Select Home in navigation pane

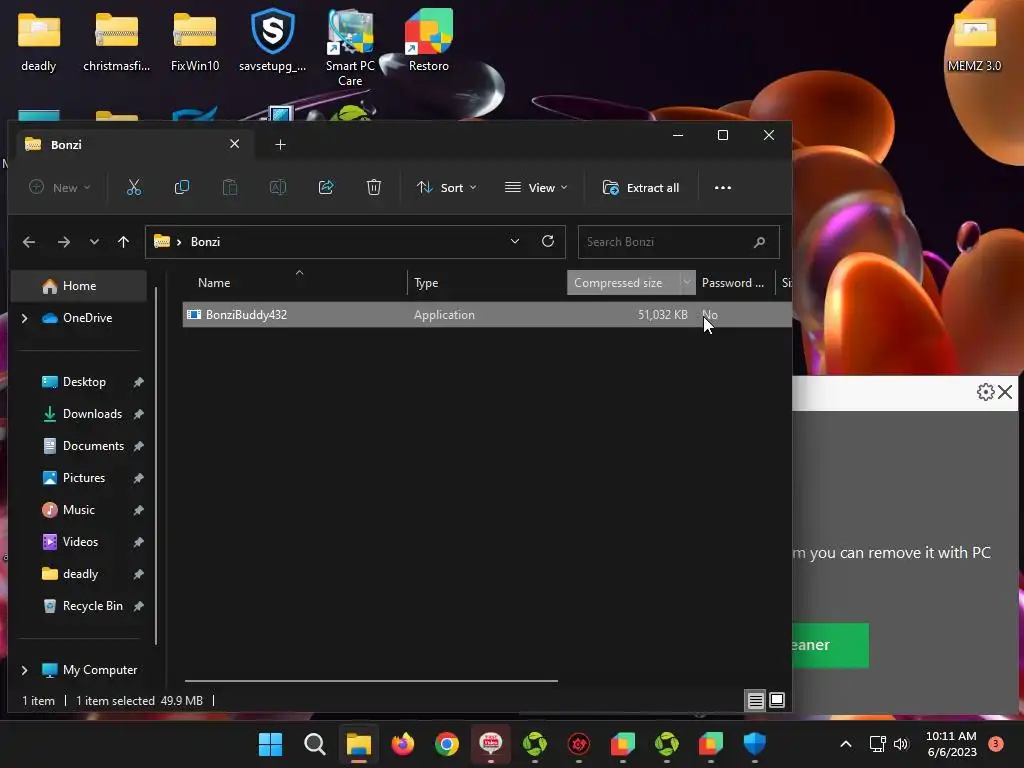coord(79,286)
